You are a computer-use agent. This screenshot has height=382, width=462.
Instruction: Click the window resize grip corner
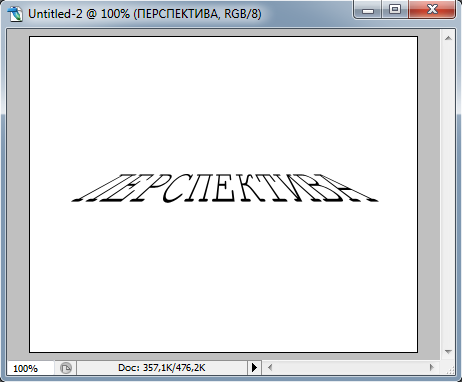pos(449,368)
